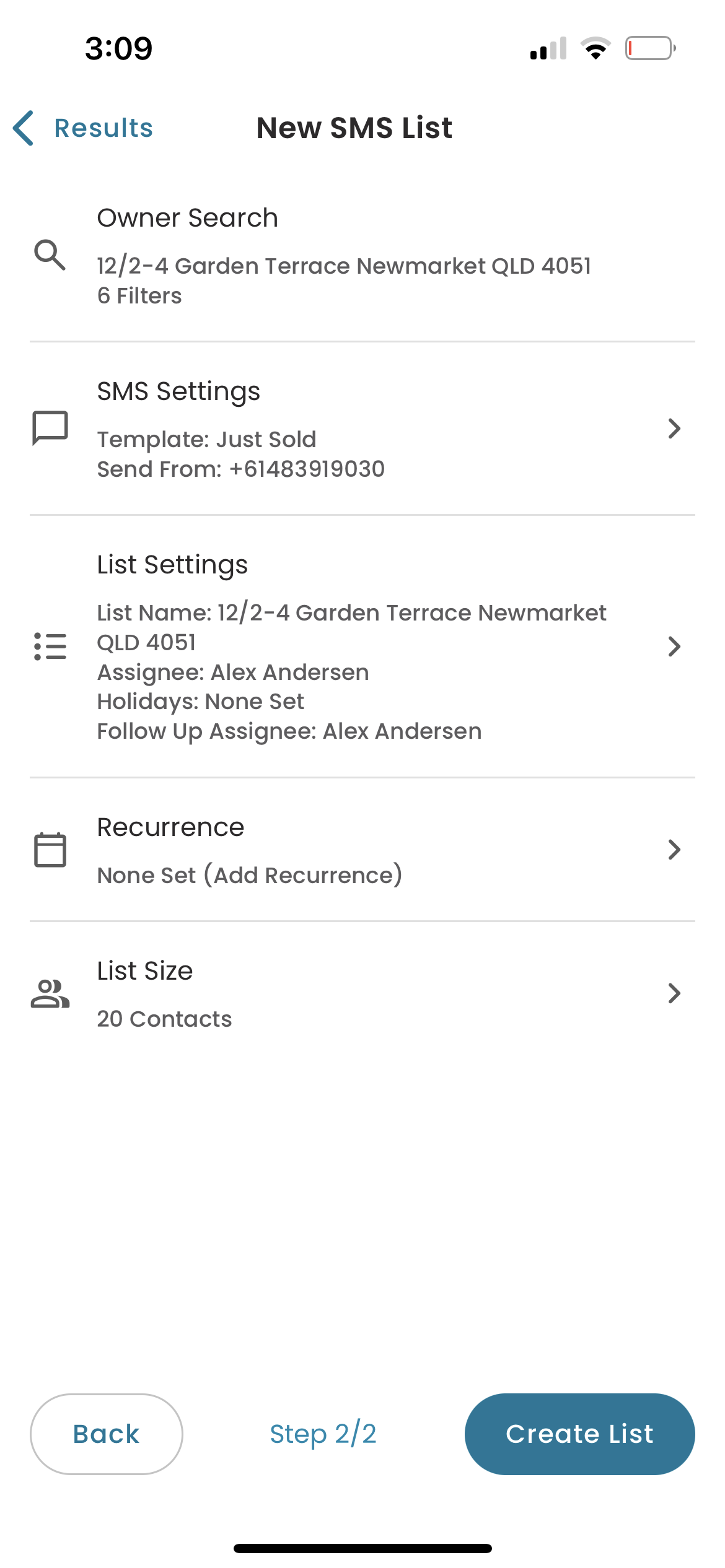Select the Template: Just Sold line

[206, 439]
